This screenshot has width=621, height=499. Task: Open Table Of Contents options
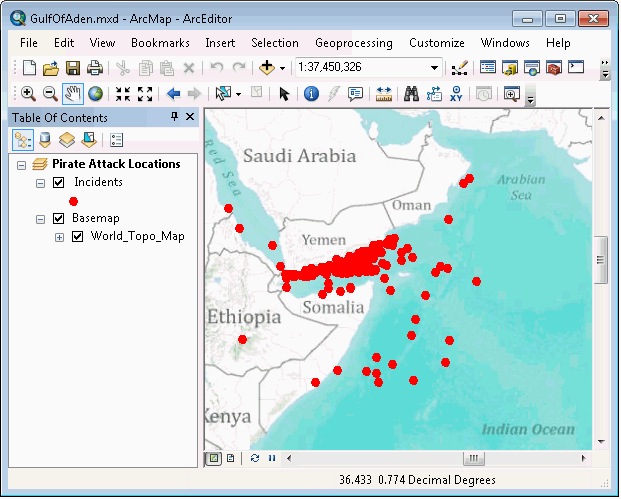click(x=116, y=140)
